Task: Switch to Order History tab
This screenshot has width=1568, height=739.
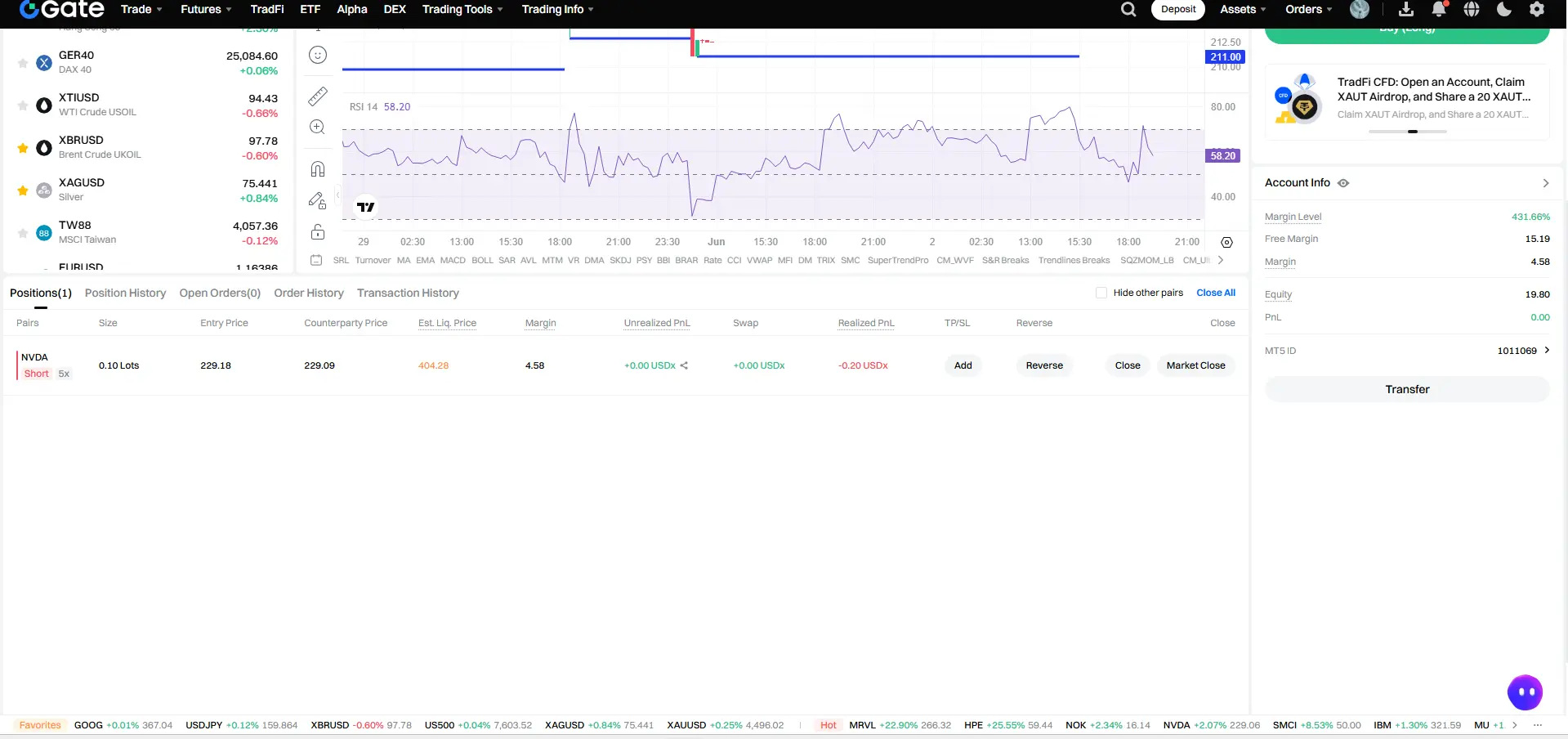Action: (309, 293)
